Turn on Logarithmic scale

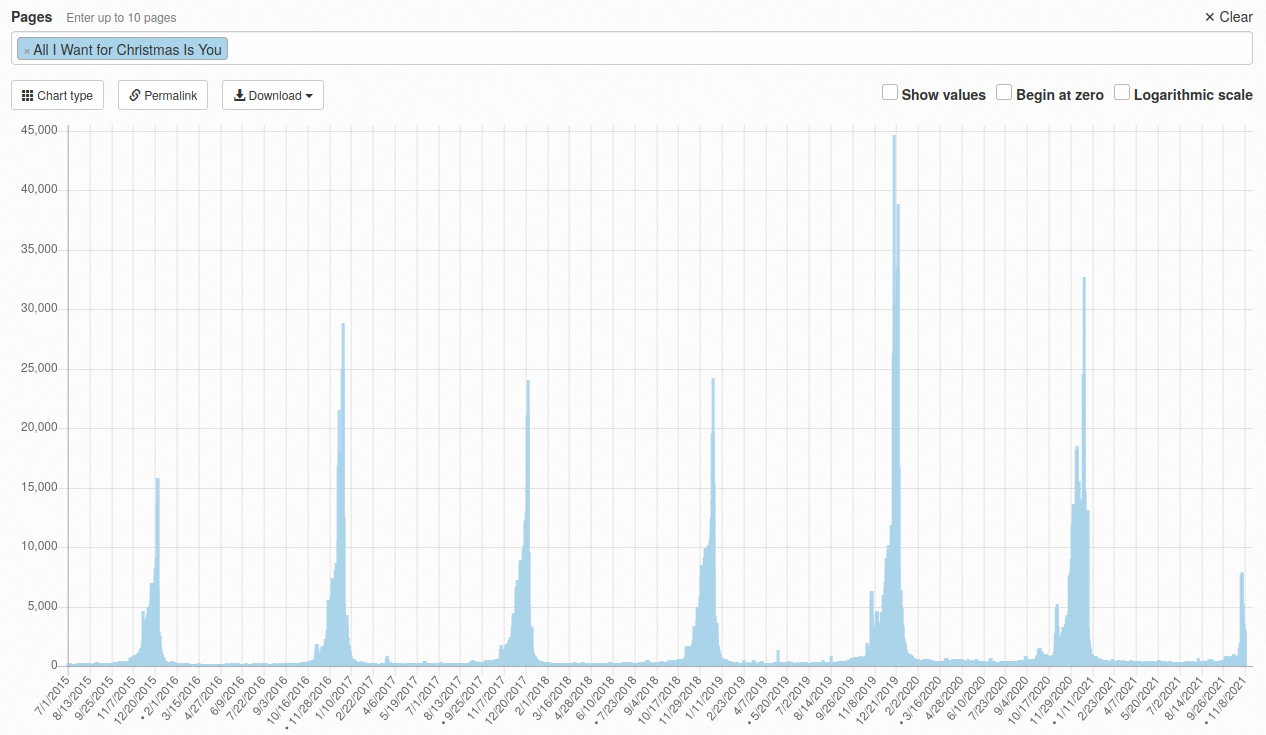pos(1122,93)
